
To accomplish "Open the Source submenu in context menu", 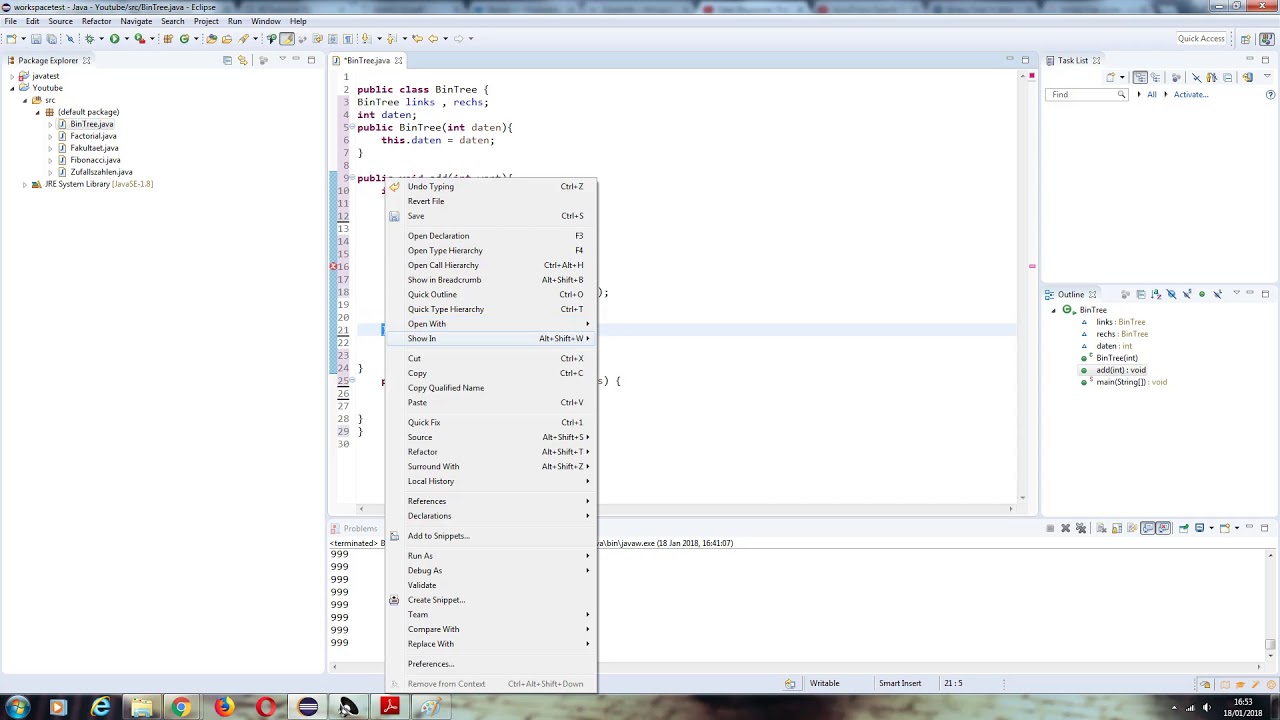I will tap(491, 437).
